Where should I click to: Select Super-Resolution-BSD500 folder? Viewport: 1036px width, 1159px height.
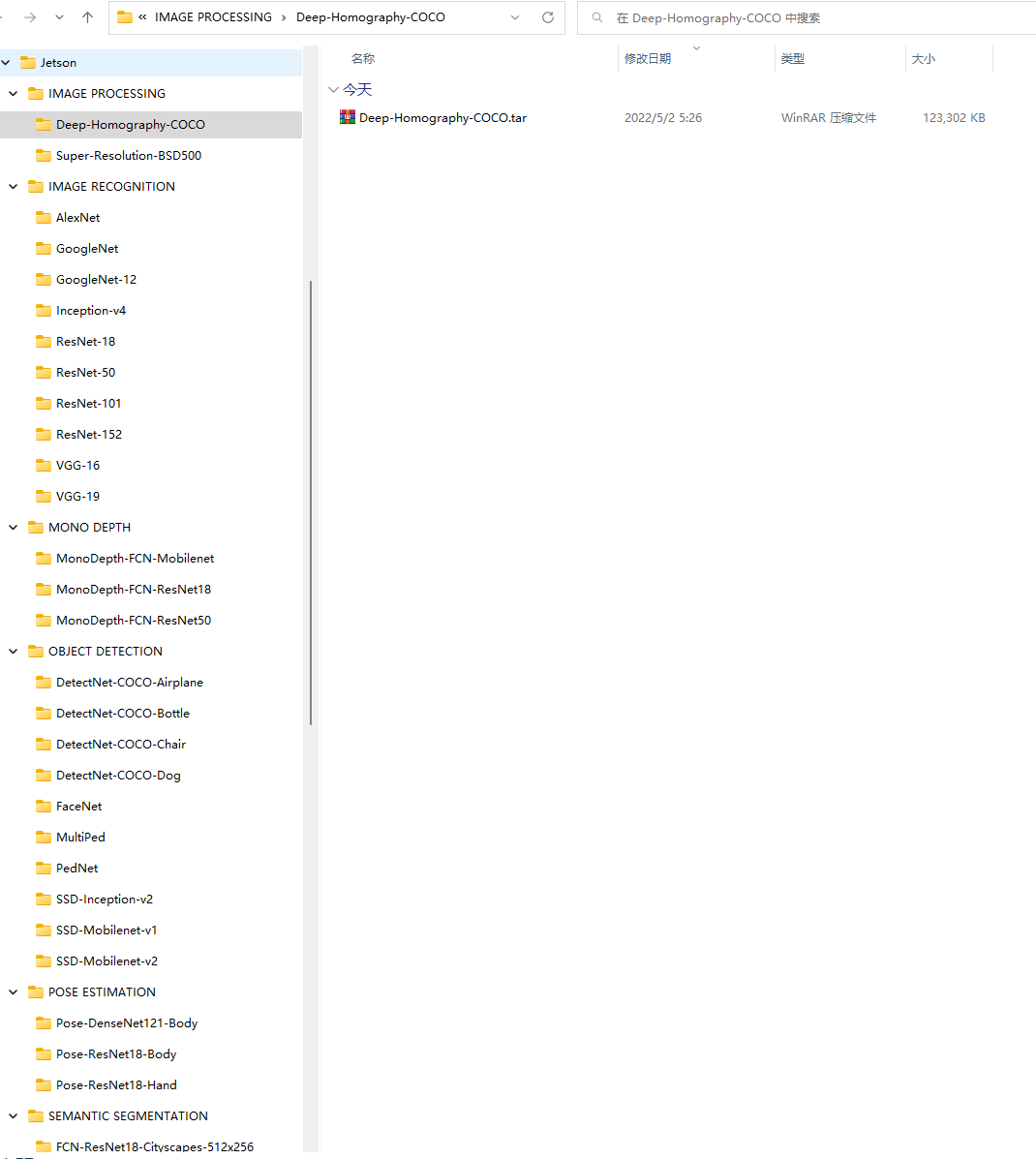point(129,156)
